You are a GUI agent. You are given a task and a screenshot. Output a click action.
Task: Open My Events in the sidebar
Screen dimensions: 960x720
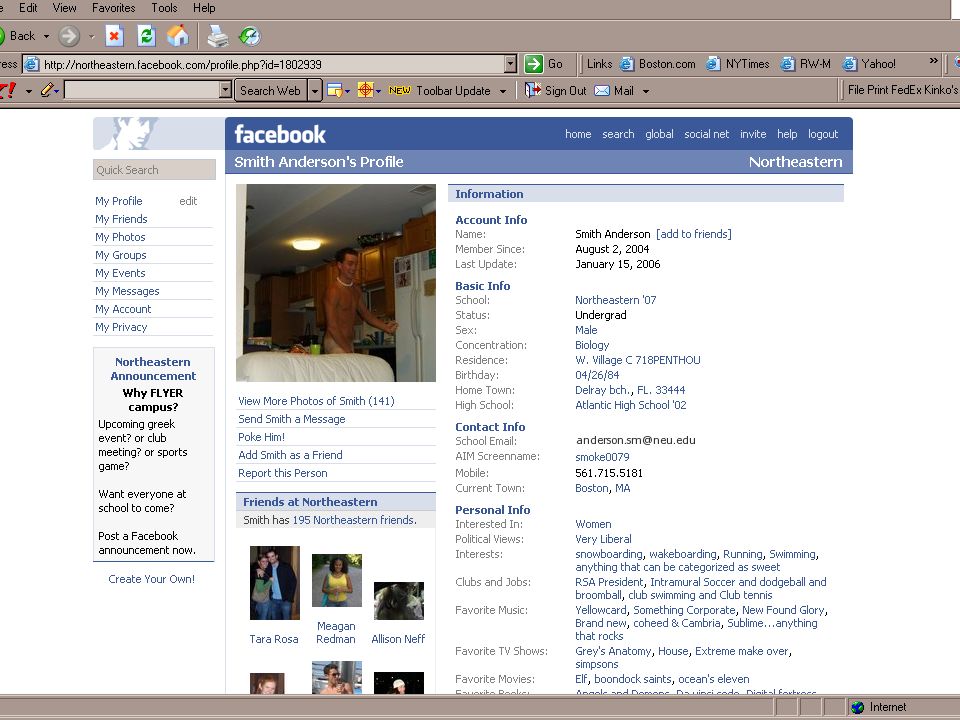(120, 273)
